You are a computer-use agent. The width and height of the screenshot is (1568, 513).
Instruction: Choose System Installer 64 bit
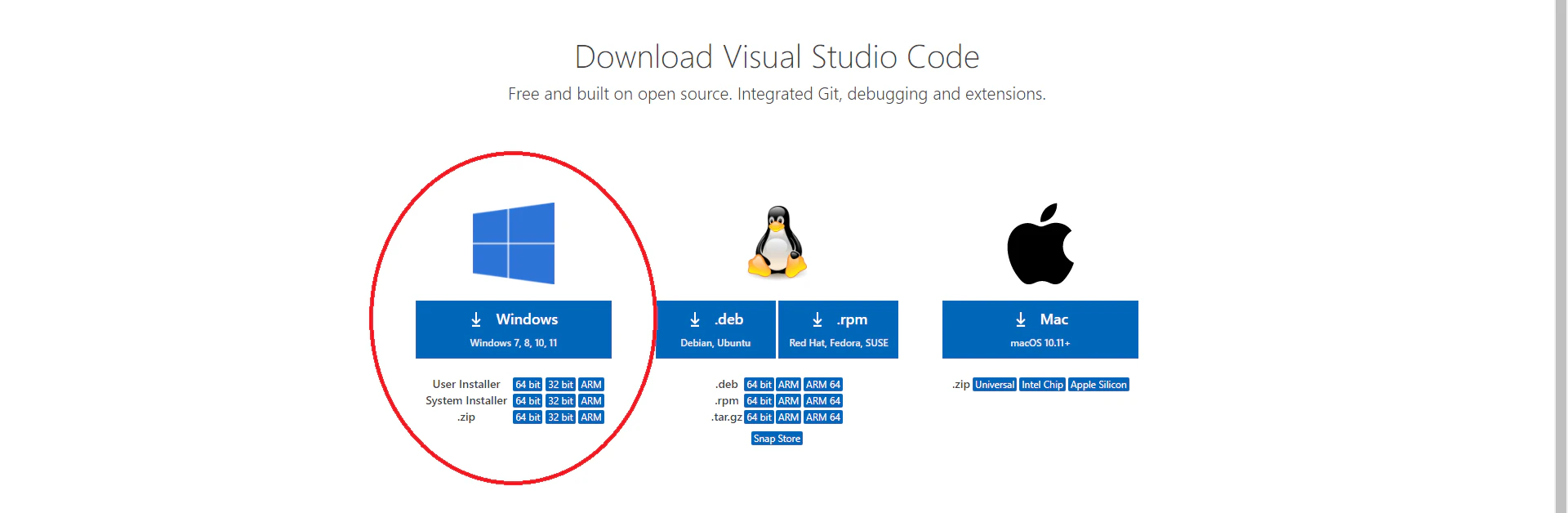[x=528, y=401]
